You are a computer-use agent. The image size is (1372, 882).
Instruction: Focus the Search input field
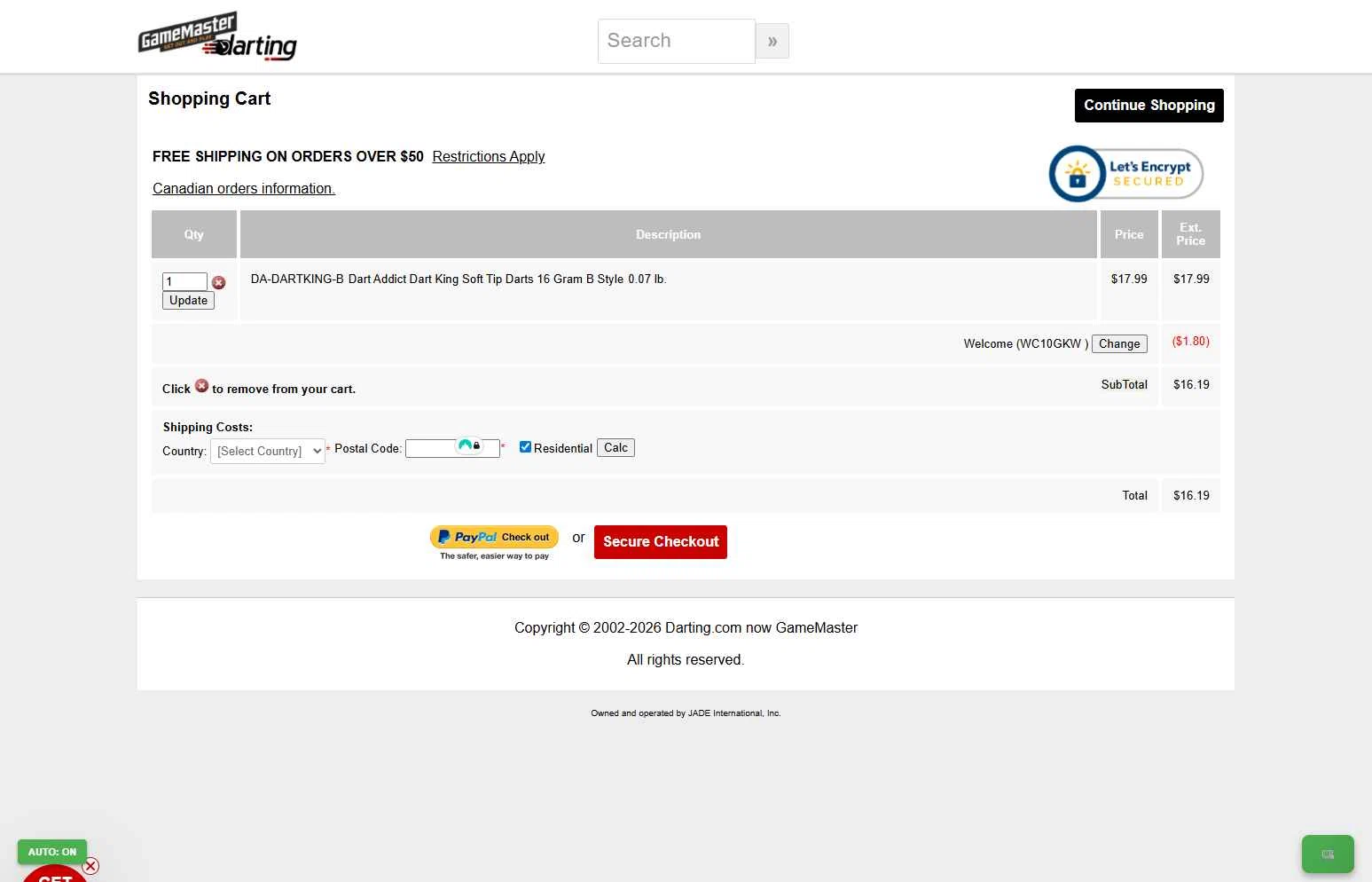(x=677, y=41)
